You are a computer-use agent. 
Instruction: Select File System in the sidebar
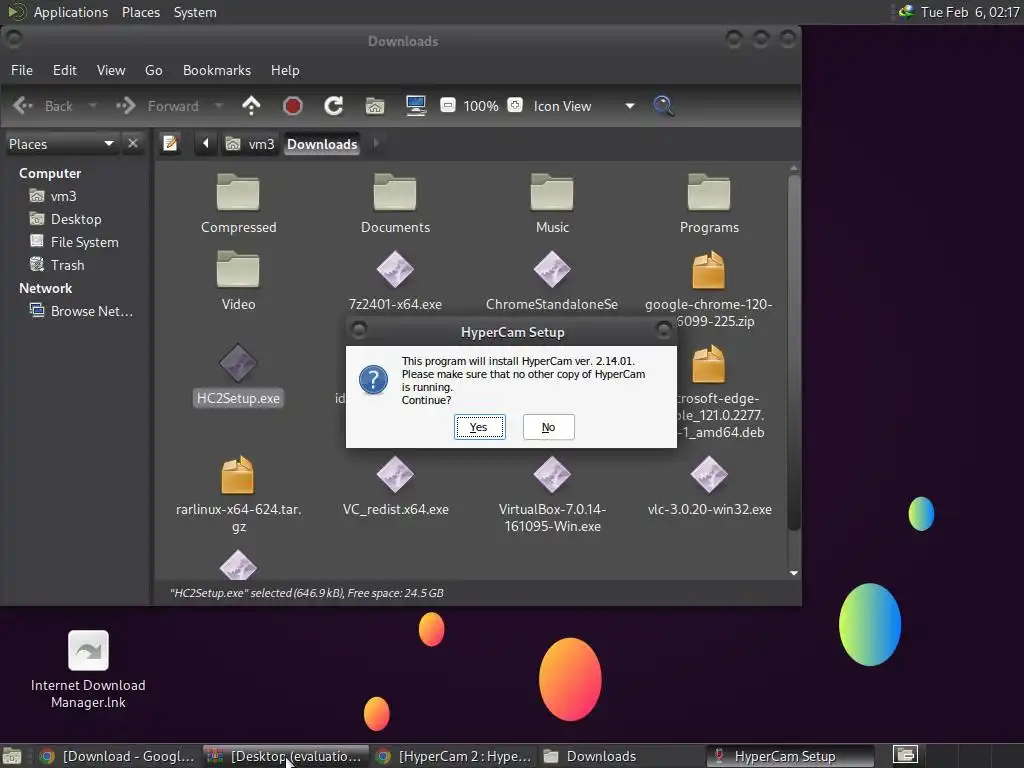point(74,242)
